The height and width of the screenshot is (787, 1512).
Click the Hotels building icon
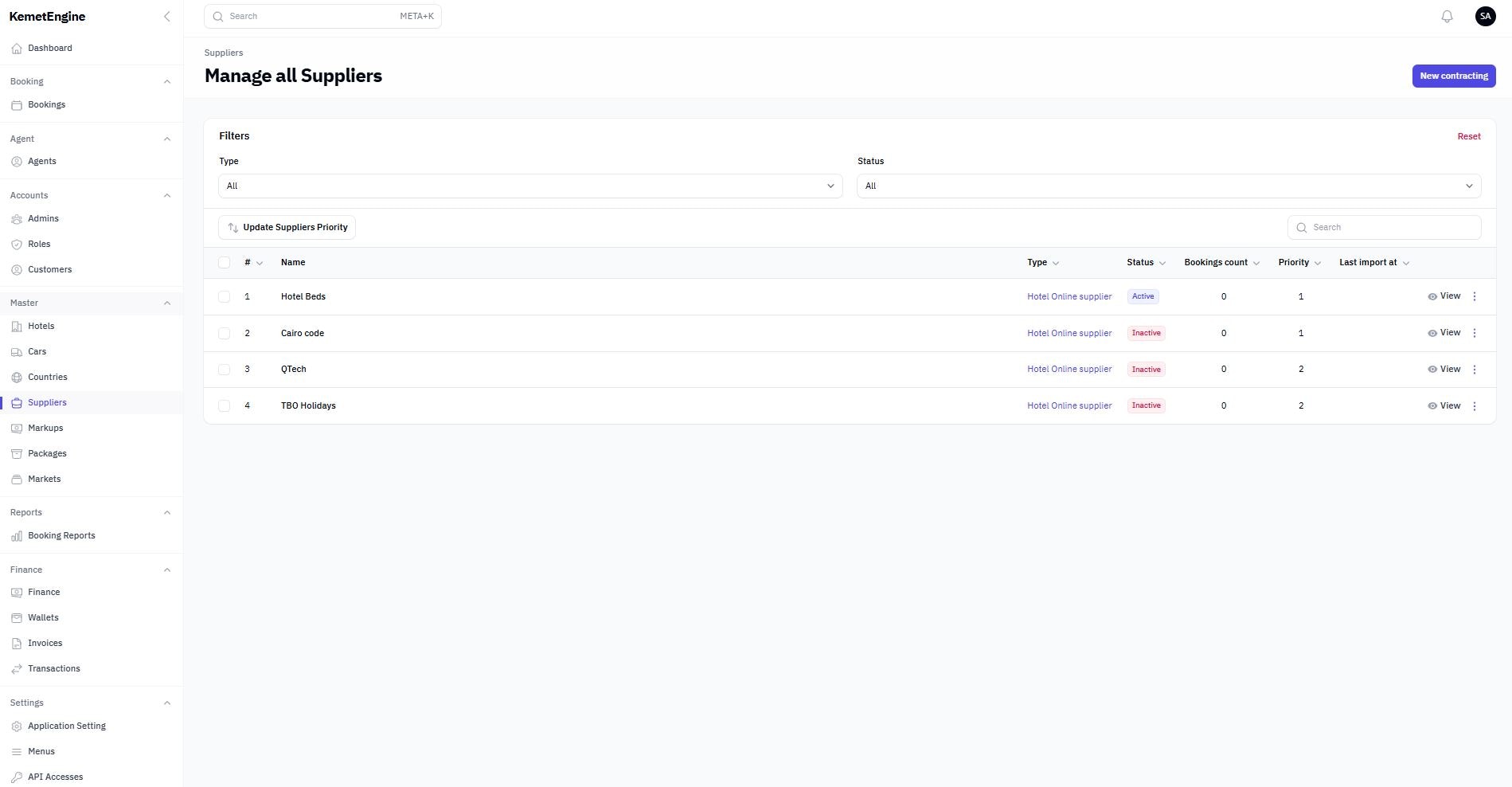pyautogui.click(x=17, y=327)
